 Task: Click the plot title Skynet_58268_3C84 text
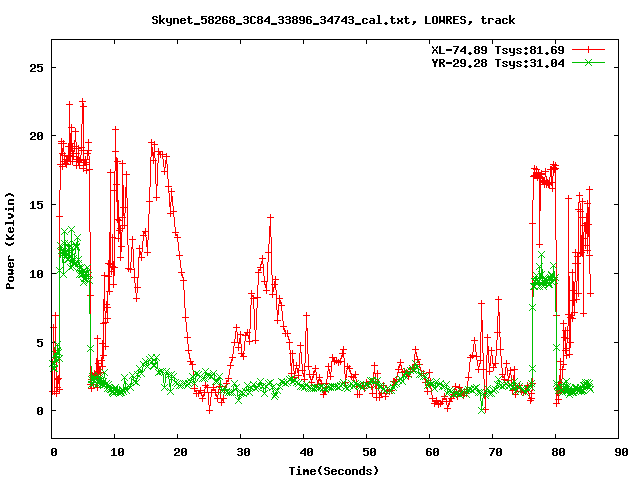click(x=333, y=20)
